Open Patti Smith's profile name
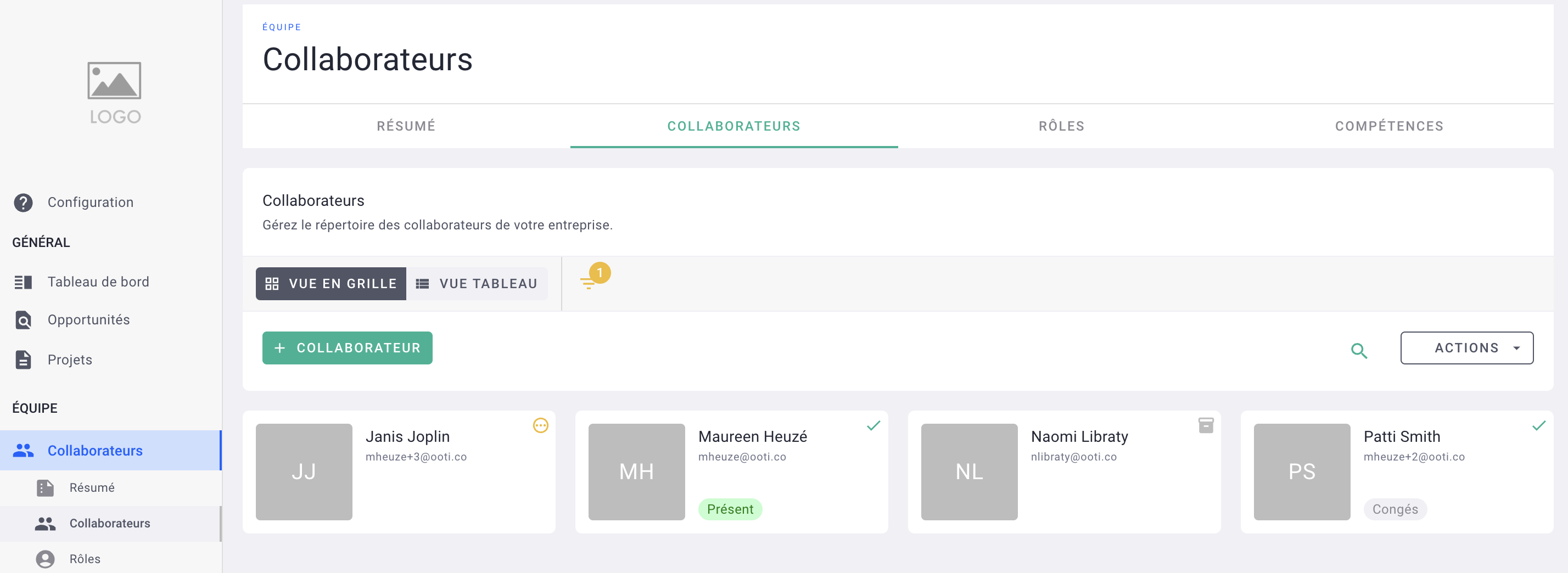Viewport: 1568px width, 573px height. tap(1401, 437)
